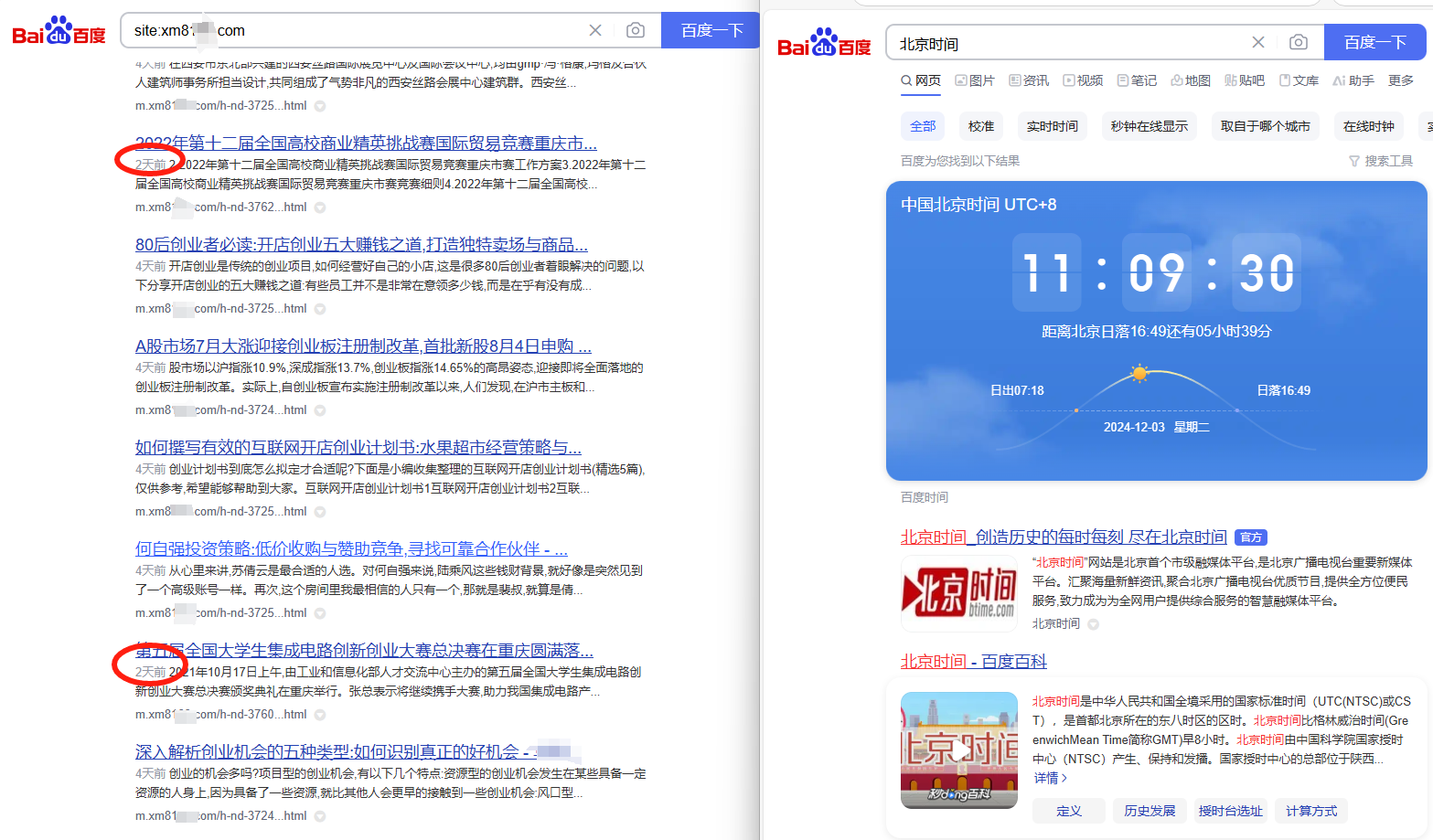Switch to the 地图 tab
1433x840 pixels.
coord(1191,80)
